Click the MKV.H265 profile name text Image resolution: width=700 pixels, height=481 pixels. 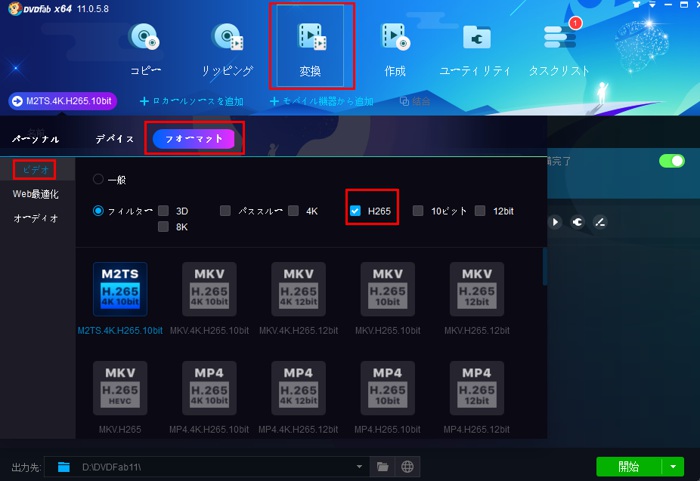pyautogui.click(x=120, y=430)
